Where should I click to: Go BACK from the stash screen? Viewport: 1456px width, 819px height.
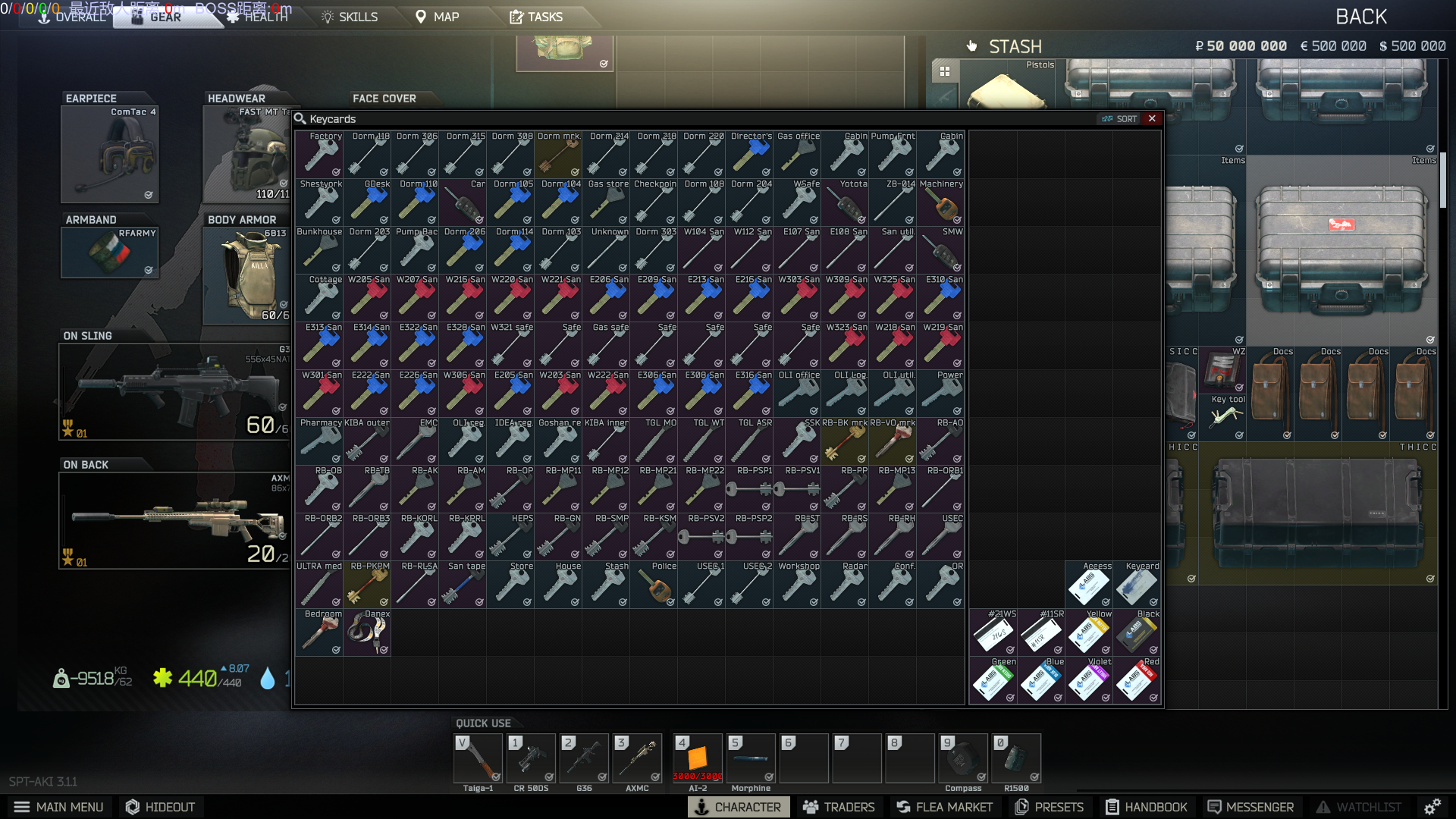(1360, 17)
